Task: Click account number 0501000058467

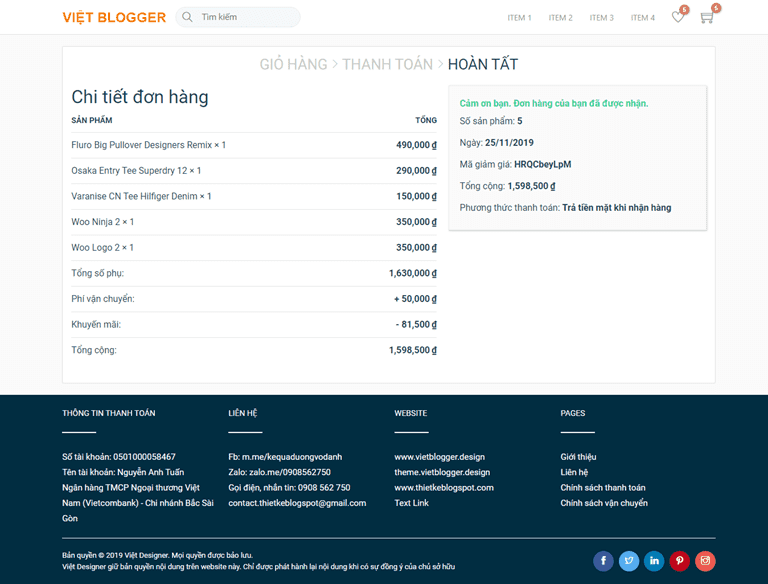Action: pos(144,457)
